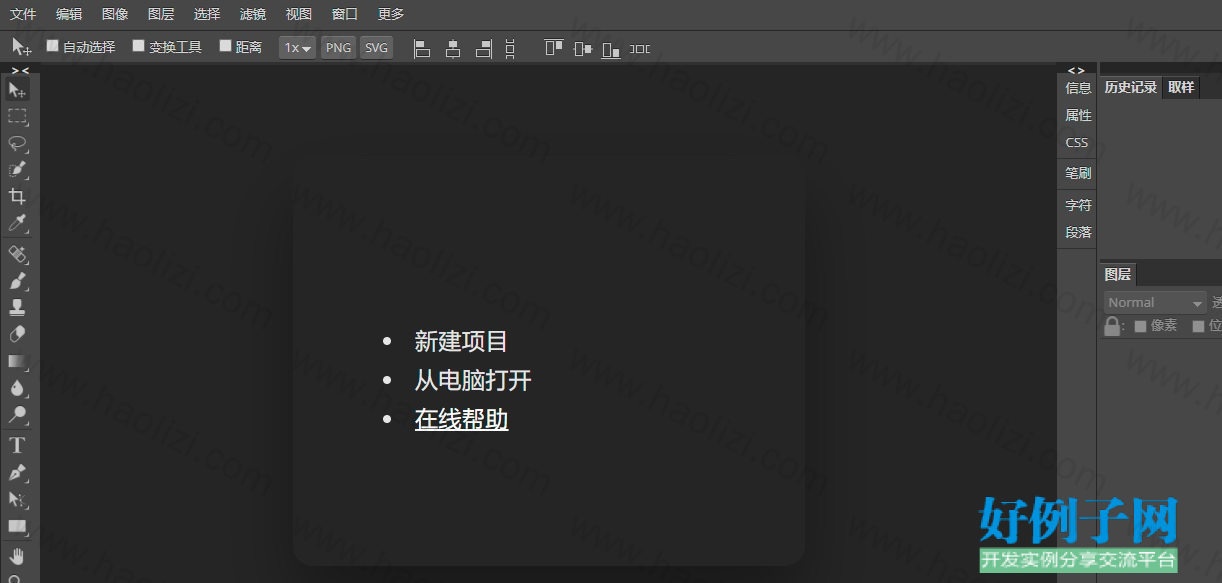Select the Healing Brush bandage tool
The height and width of the screenshot is (583, 1222).
pyautogui.click(x=17, y=254)
